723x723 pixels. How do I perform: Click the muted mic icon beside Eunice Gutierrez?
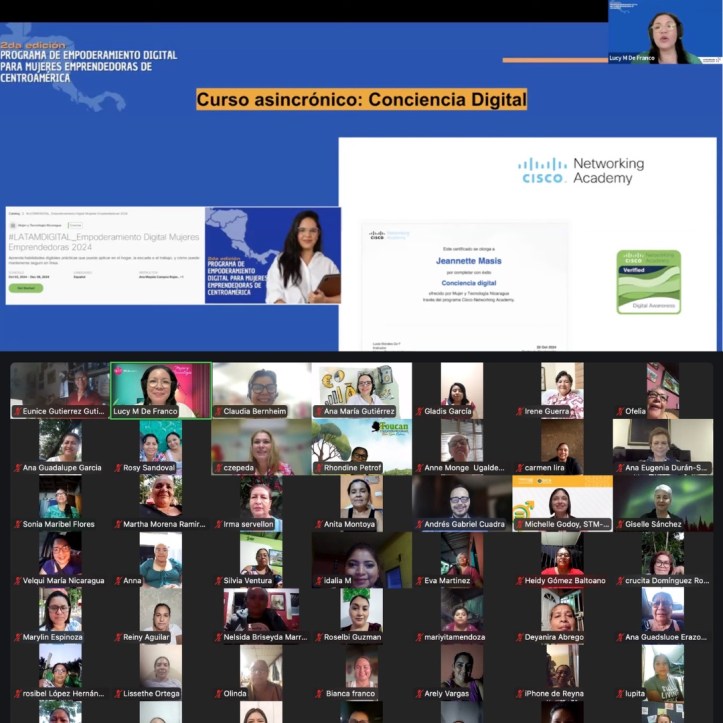tap(18, 411)
